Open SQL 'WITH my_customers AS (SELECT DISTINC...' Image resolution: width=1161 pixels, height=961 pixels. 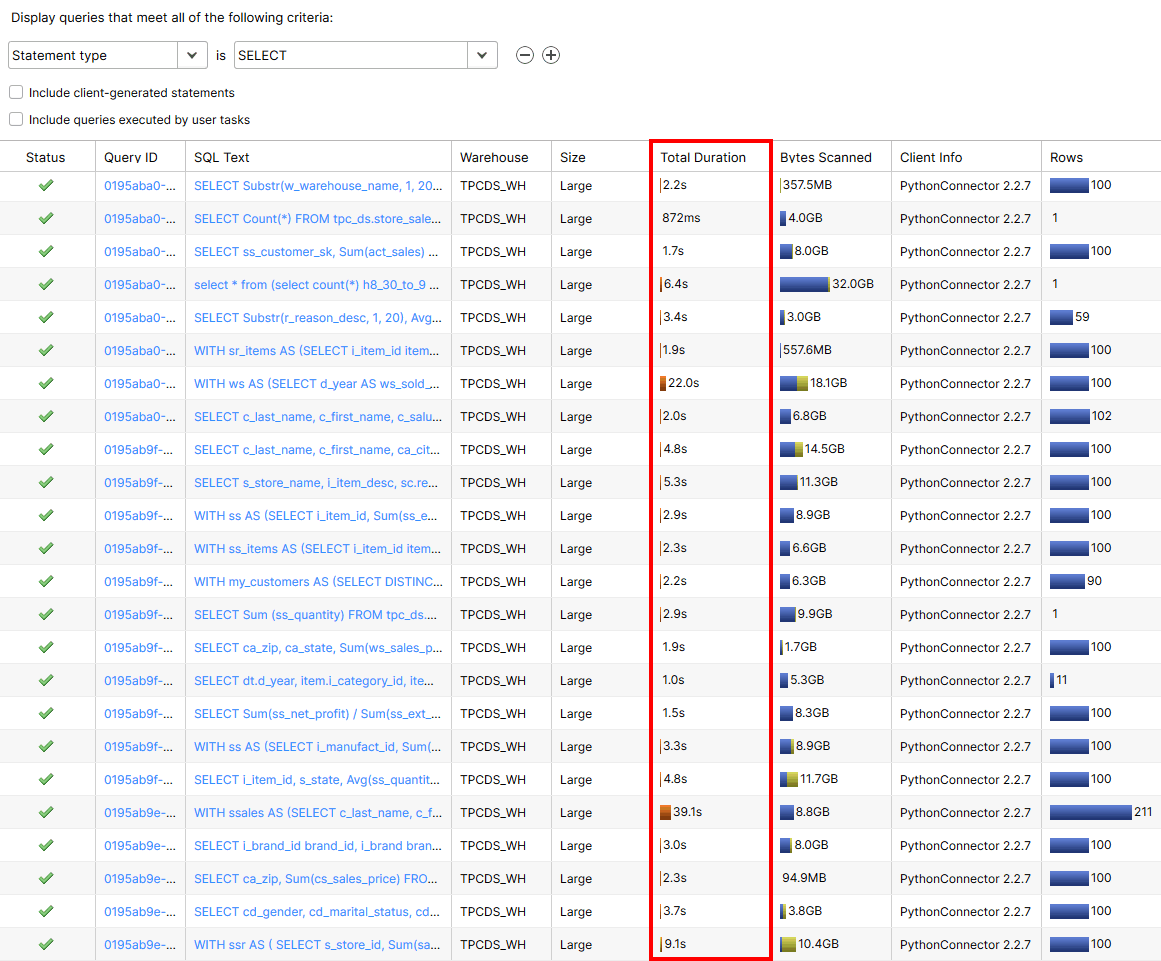318,582
